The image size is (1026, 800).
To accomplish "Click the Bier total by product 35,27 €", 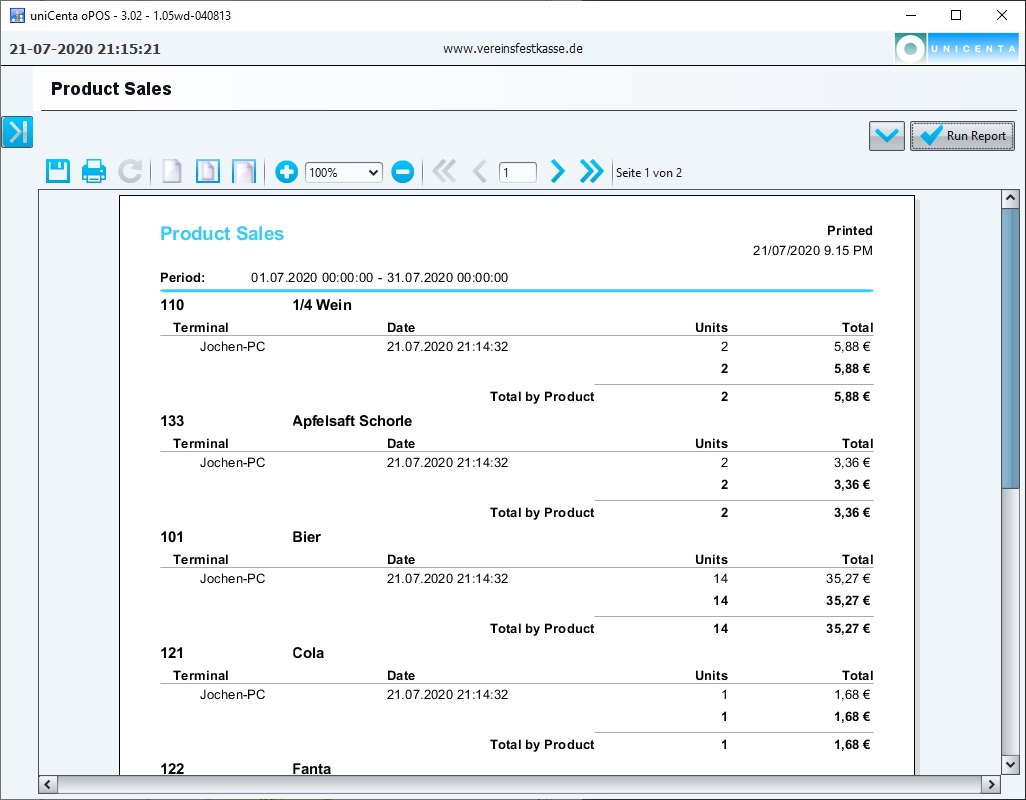I will pos(848,629).
